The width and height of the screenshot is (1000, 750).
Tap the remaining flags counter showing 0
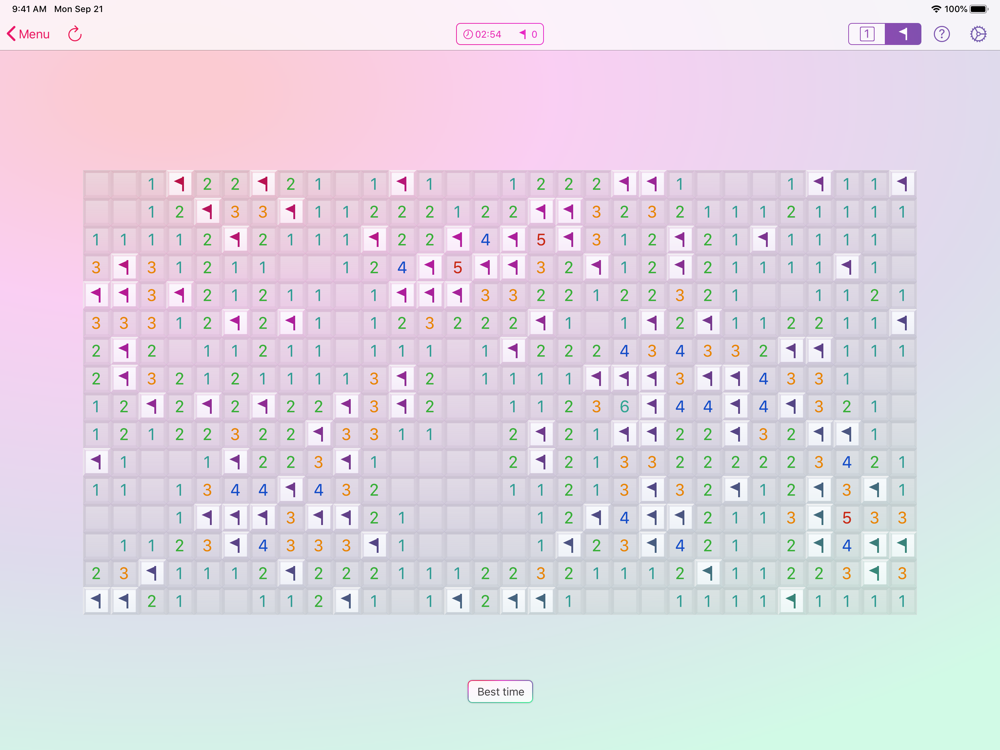[x=528, y=34]
